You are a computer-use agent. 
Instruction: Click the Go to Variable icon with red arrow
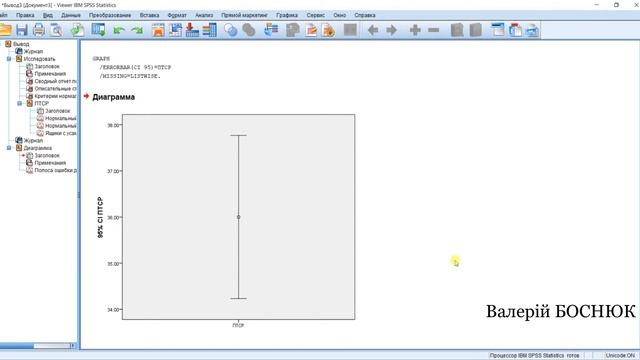coord(192,30)
